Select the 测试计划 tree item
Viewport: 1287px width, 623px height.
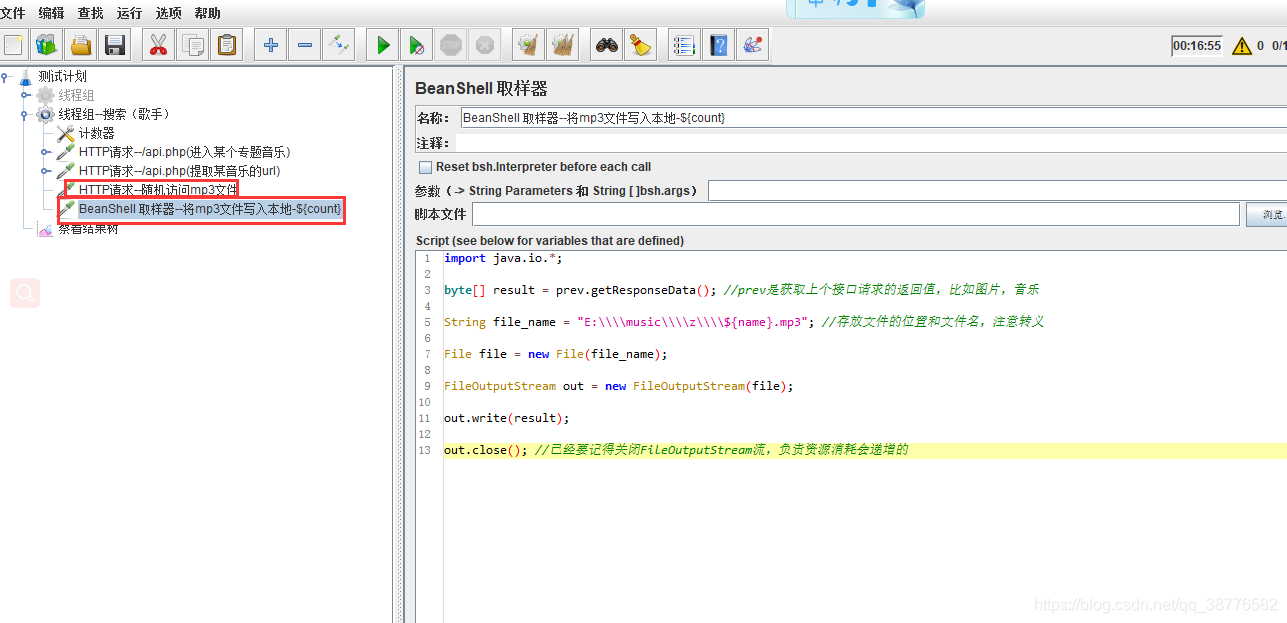pyautogui.click(x=62, y=76)
